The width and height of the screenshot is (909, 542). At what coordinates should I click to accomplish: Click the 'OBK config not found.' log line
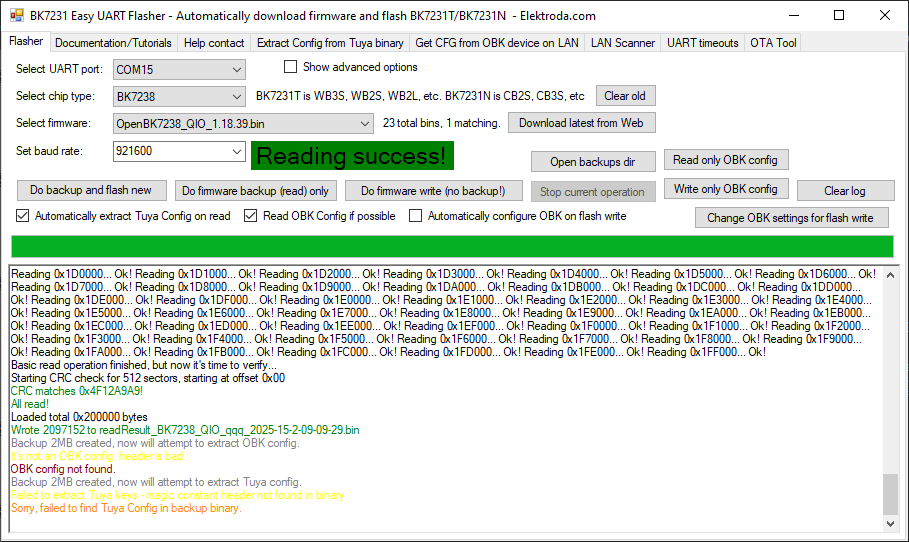63,469
